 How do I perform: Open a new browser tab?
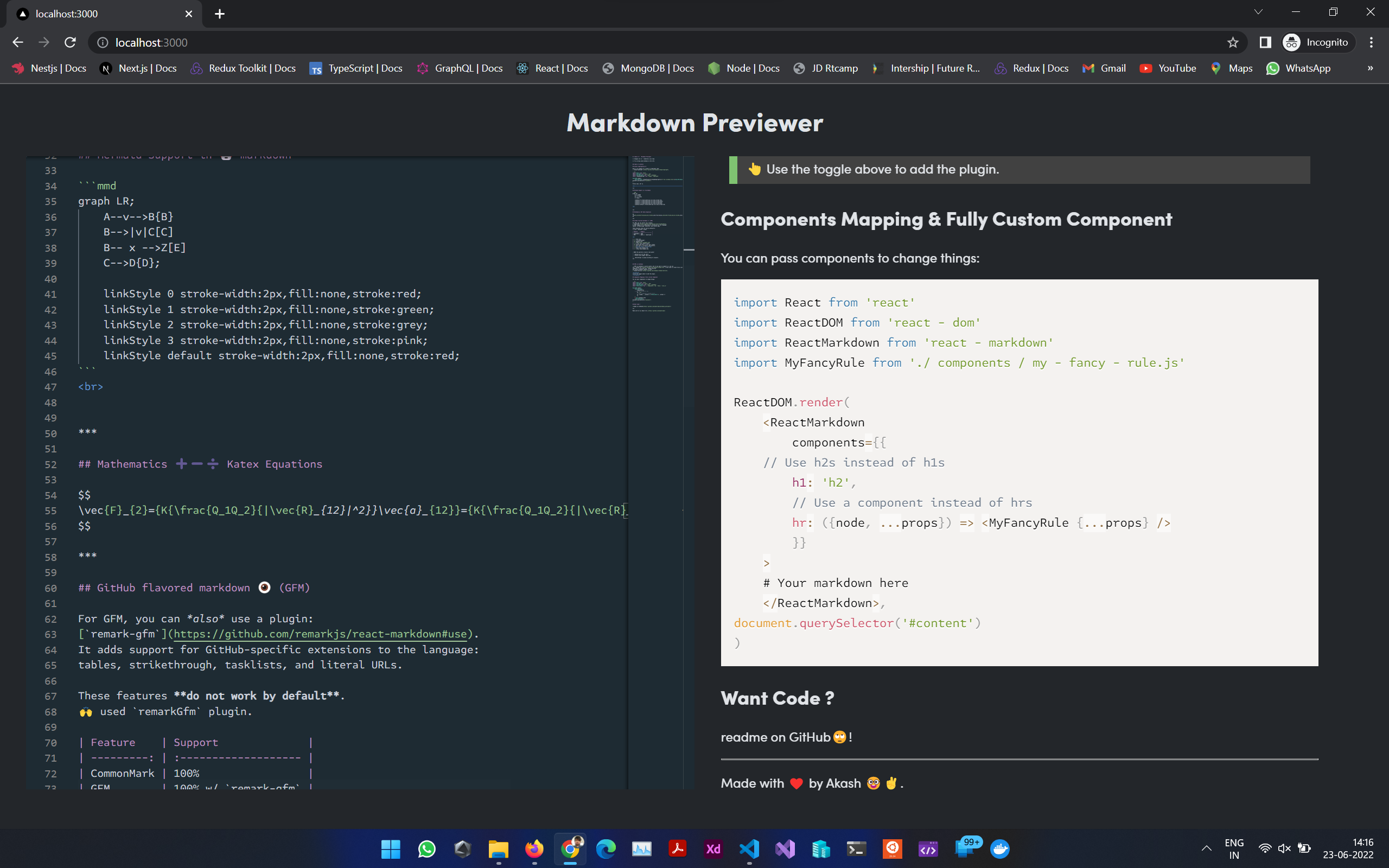pos(220,14)
